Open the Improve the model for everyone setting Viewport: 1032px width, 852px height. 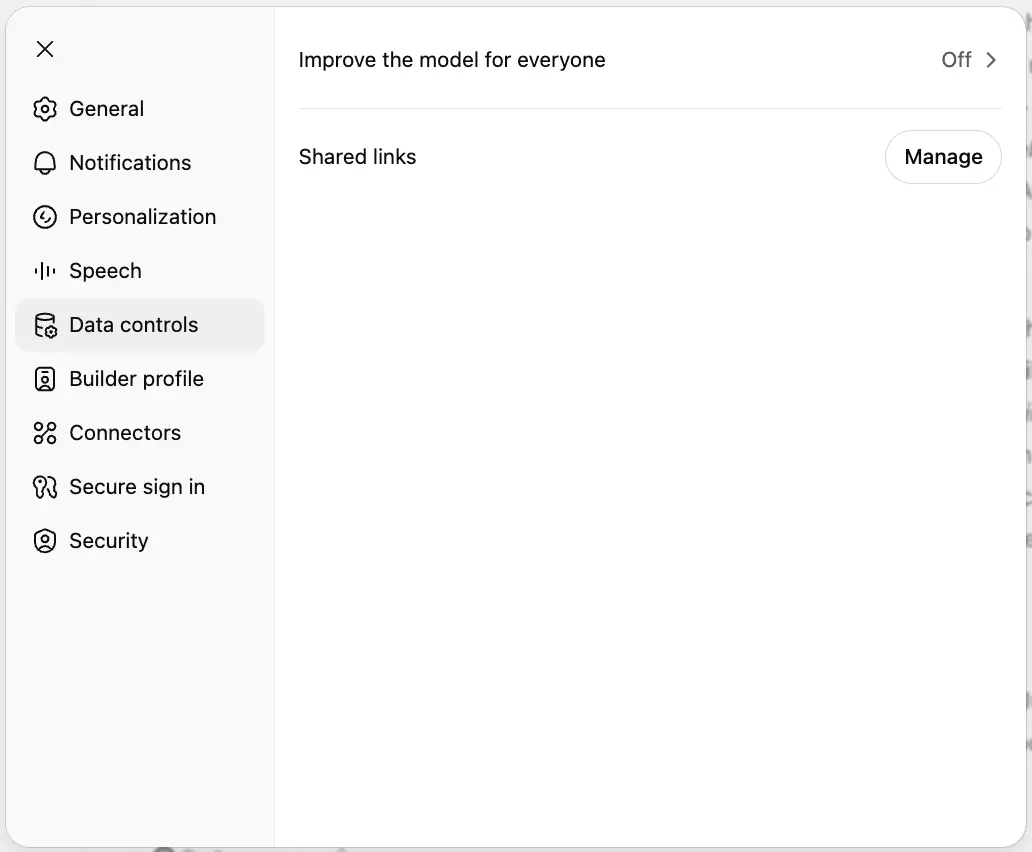click(452, 60)
